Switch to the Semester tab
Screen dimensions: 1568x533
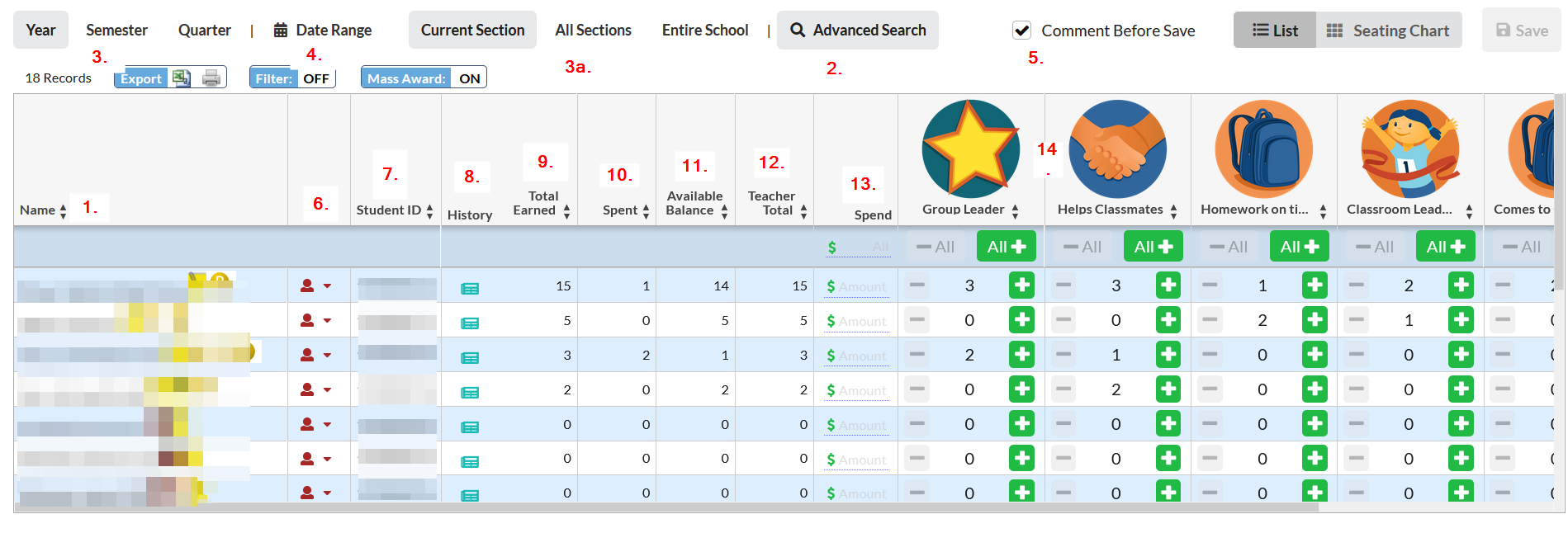click(x=116, y=30)
